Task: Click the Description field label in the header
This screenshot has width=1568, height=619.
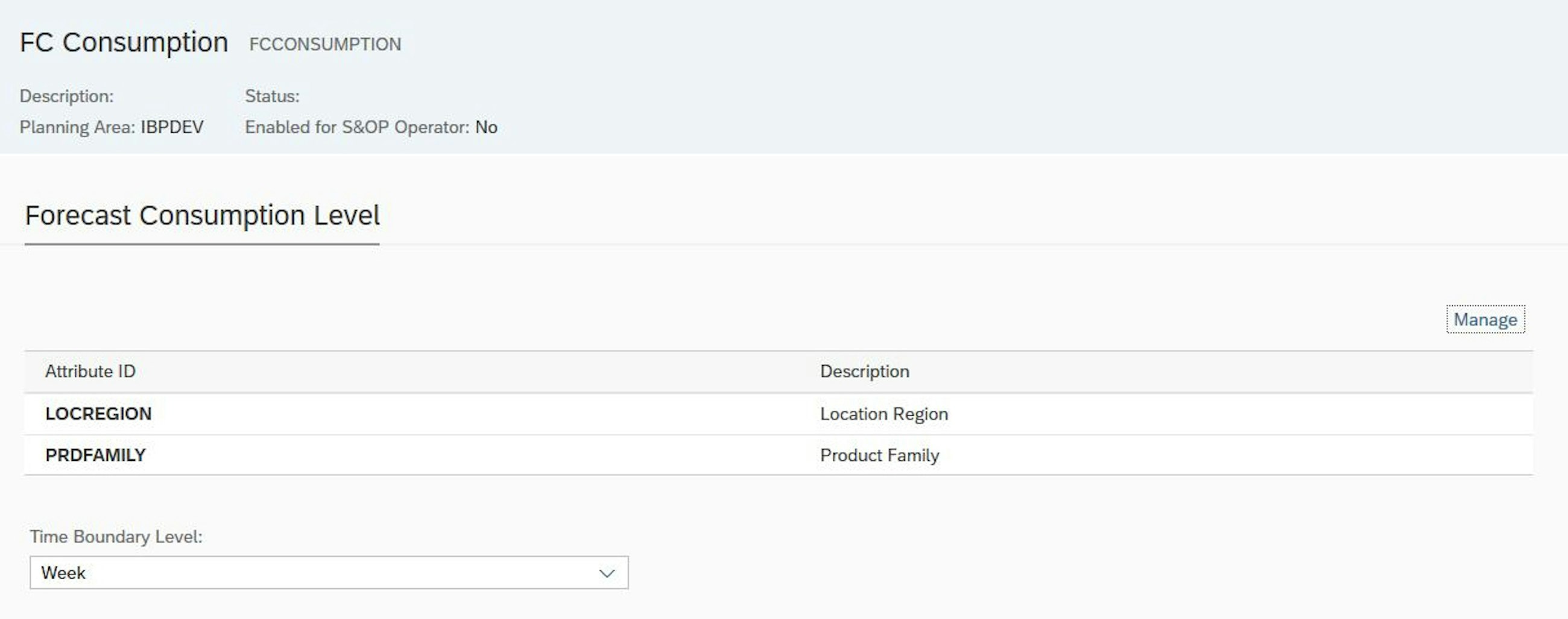Action: pyautogui.click(x=68, y=95)
